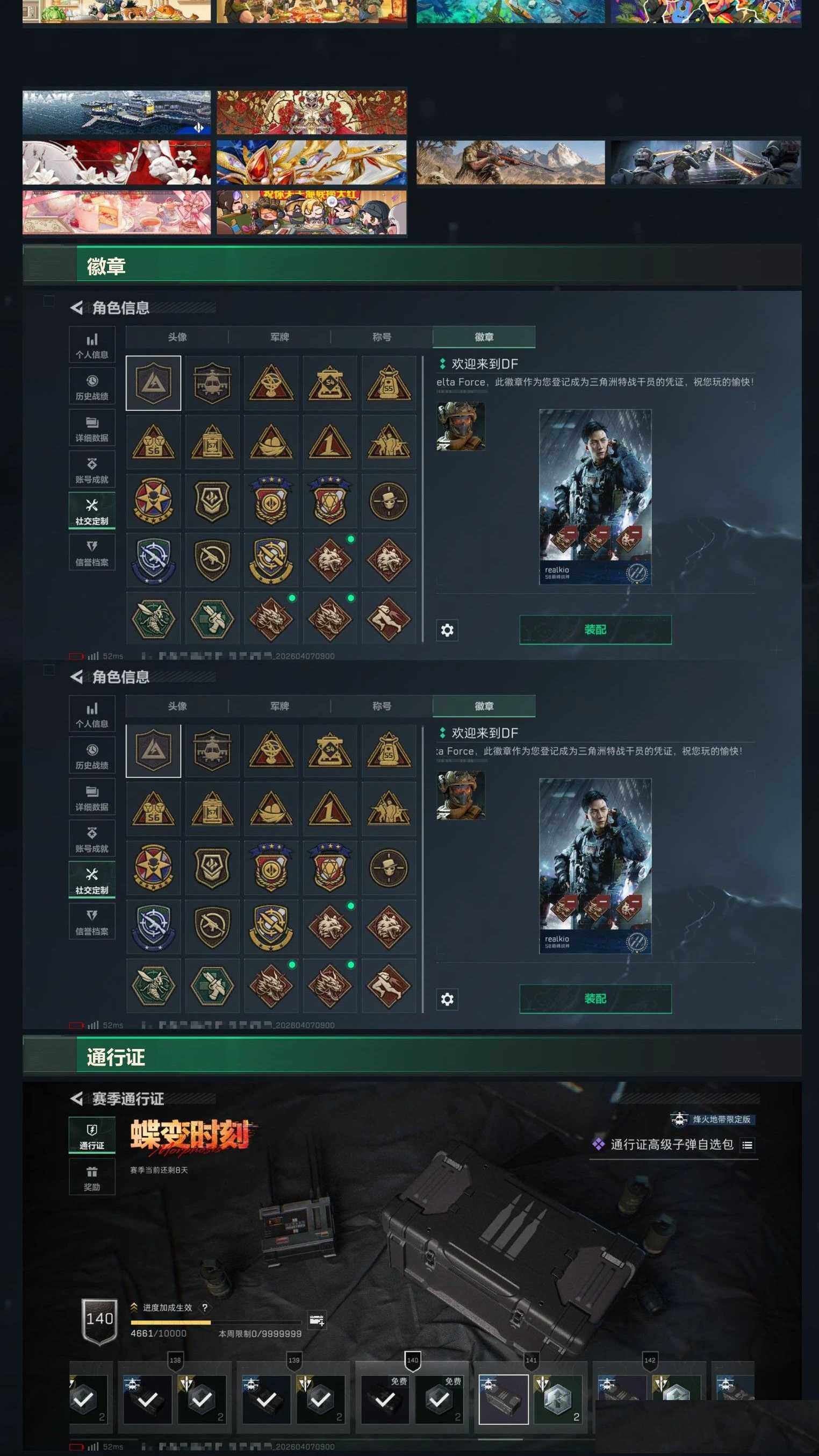
Task: Switch to the 军牌 tab in the upper panel
Action: click(x=279, y=337)
